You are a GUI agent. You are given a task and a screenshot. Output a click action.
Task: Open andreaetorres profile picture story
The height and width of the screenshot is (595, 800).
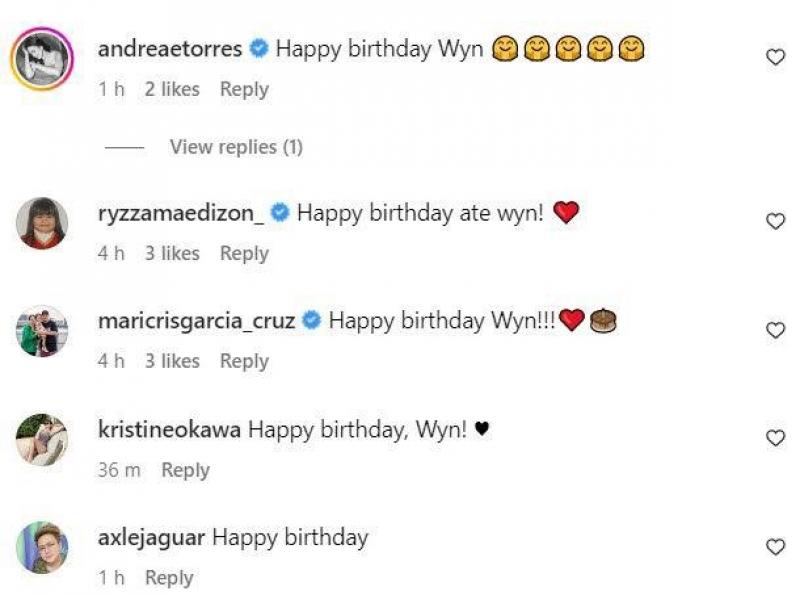tap(42, 58)
